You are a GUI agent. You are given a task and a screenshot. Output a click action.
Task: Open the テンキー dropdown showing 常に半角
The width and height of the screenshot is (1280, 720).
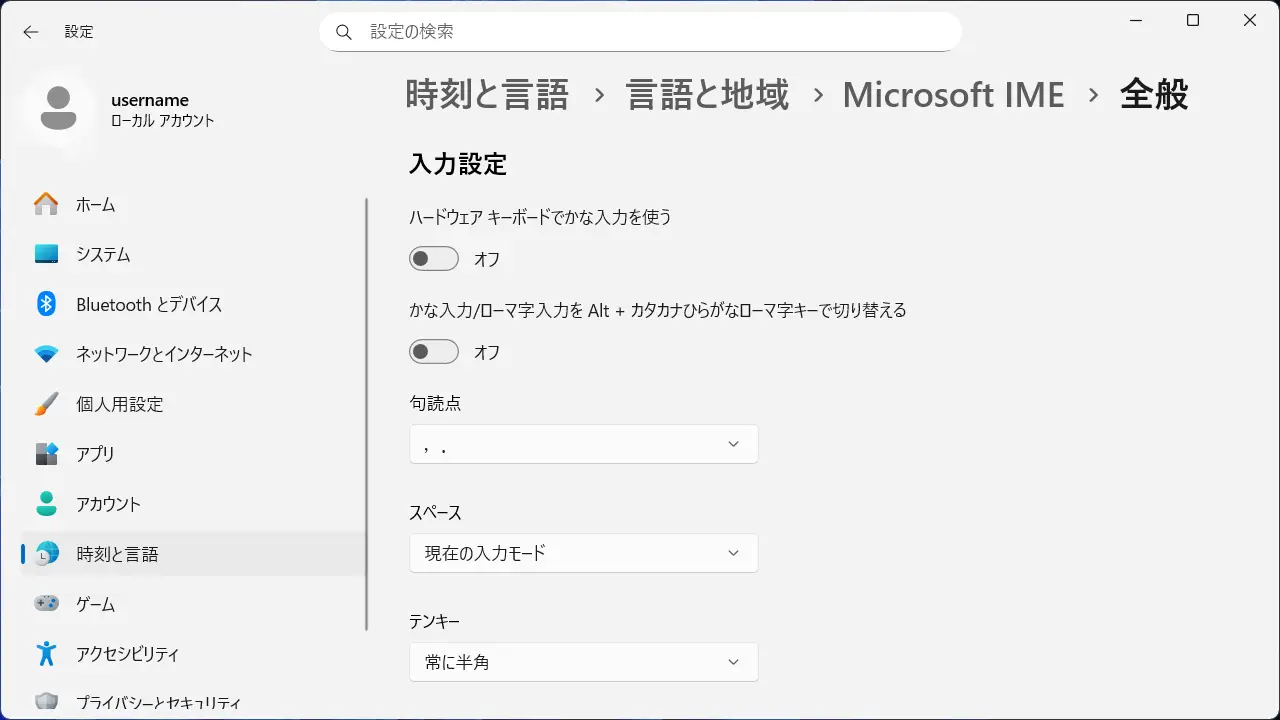(x=583, y=662)
